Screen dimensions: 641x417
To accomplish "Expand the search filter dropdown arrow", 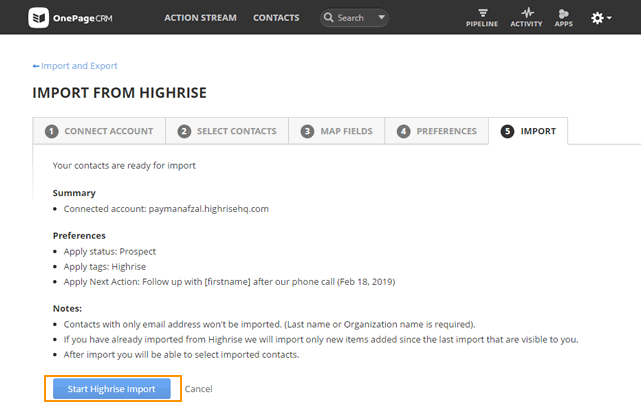I will click(x=381, y=18).
